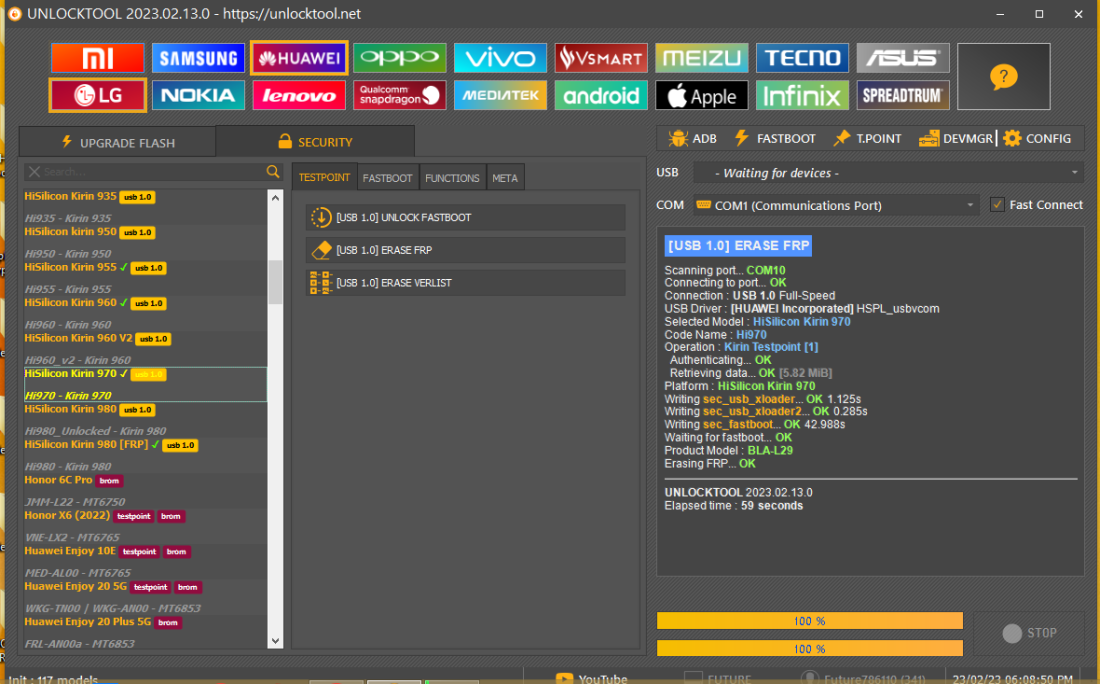Clear the model search with X icon
The width and height of the screenshot is (1100, 684).
click(34, 172)
